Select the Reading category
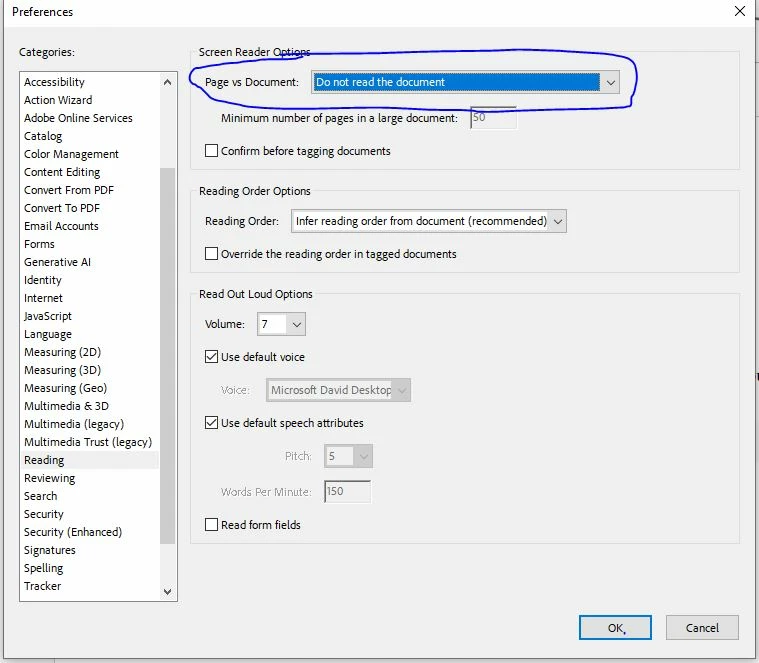Screen dimensions: 759x663 point(90,460)
